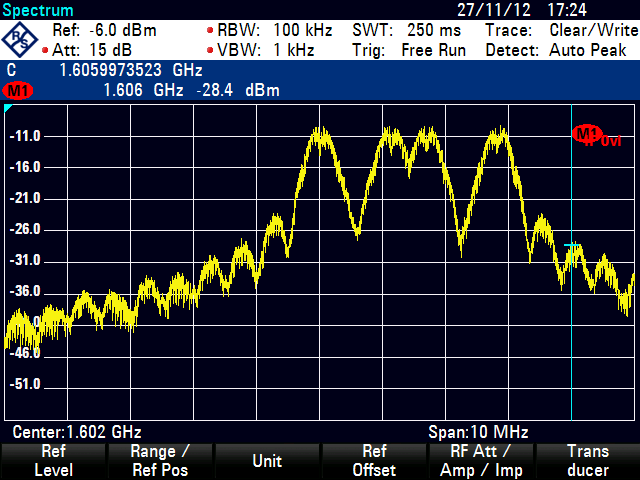Select the Detect Auto Peak setting

(x=561, y=49)
